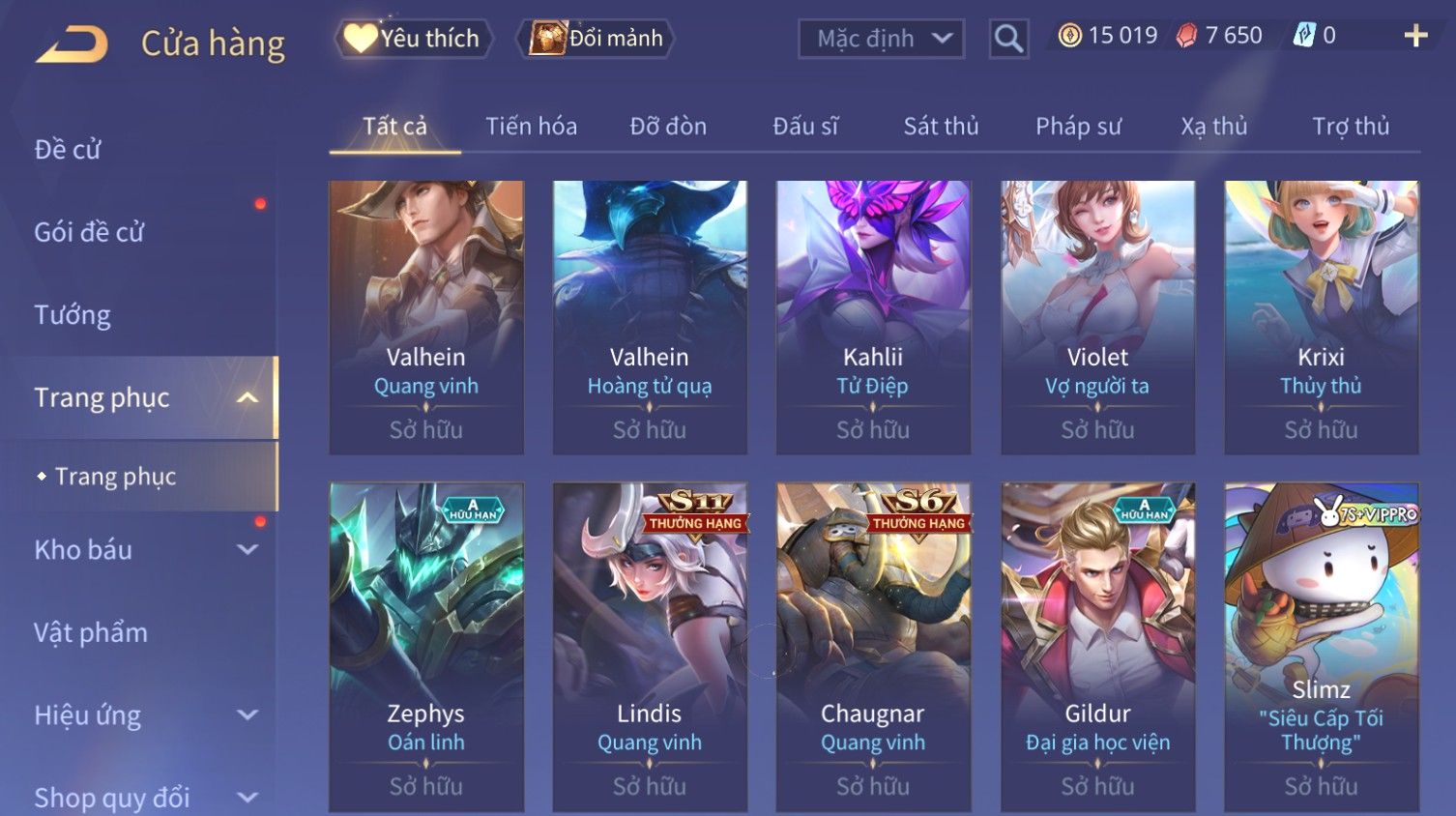1456x816 pixels.
Task: Open the Mặc định sort dropdown
Action: click(x=881, y=39)
